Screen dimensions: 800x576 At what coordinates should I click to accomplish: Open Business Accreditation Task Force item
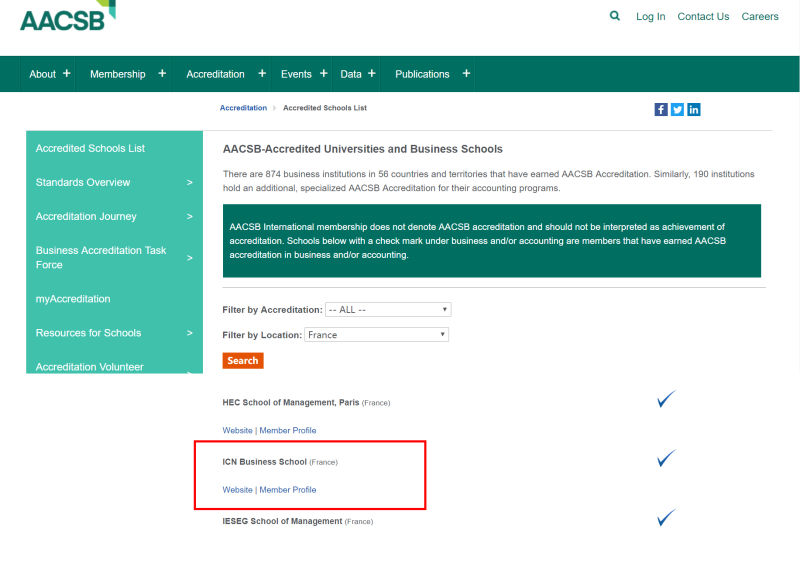(101, 258)
